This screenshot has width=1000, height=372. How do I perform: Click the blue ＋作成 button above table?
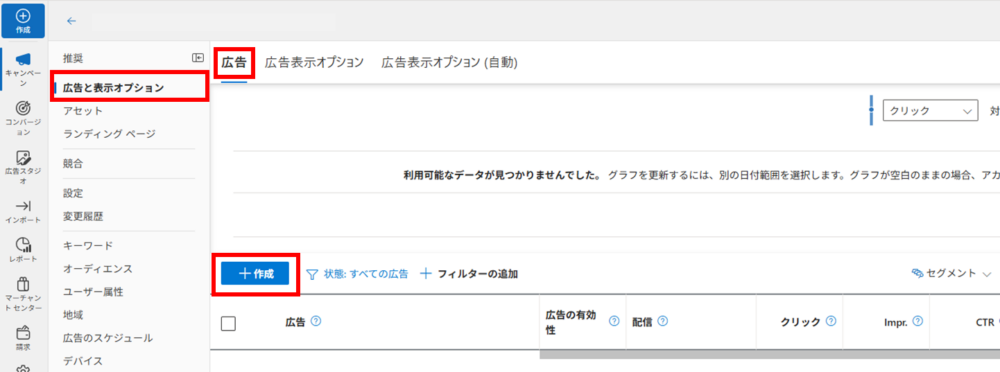tap(255, 273)
